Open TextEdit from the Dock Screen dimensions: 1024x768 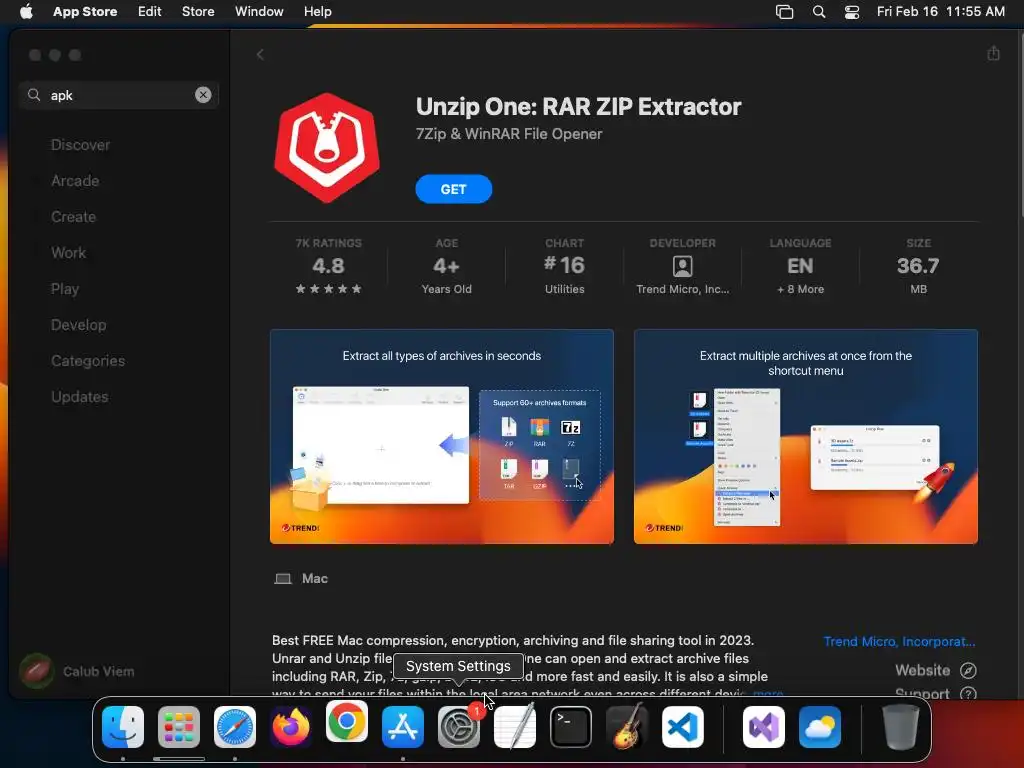pos(515,727)
